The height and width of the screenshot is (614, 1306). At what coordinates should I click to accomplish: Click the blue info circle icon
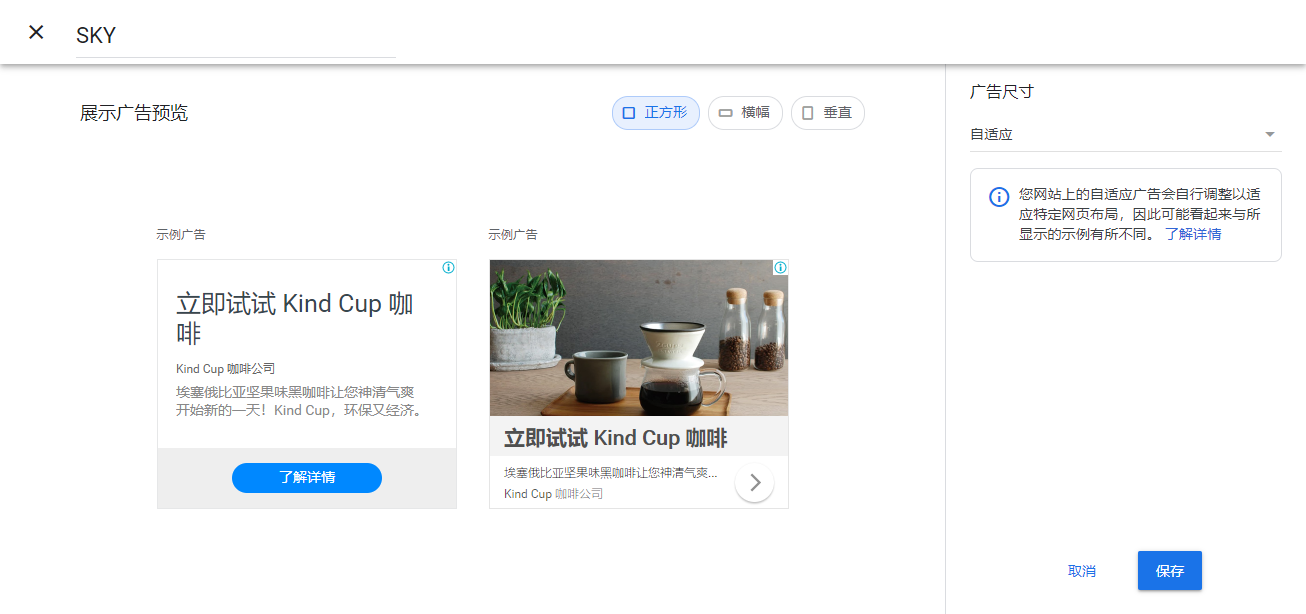pyautogui.click(x=998, y=196)
